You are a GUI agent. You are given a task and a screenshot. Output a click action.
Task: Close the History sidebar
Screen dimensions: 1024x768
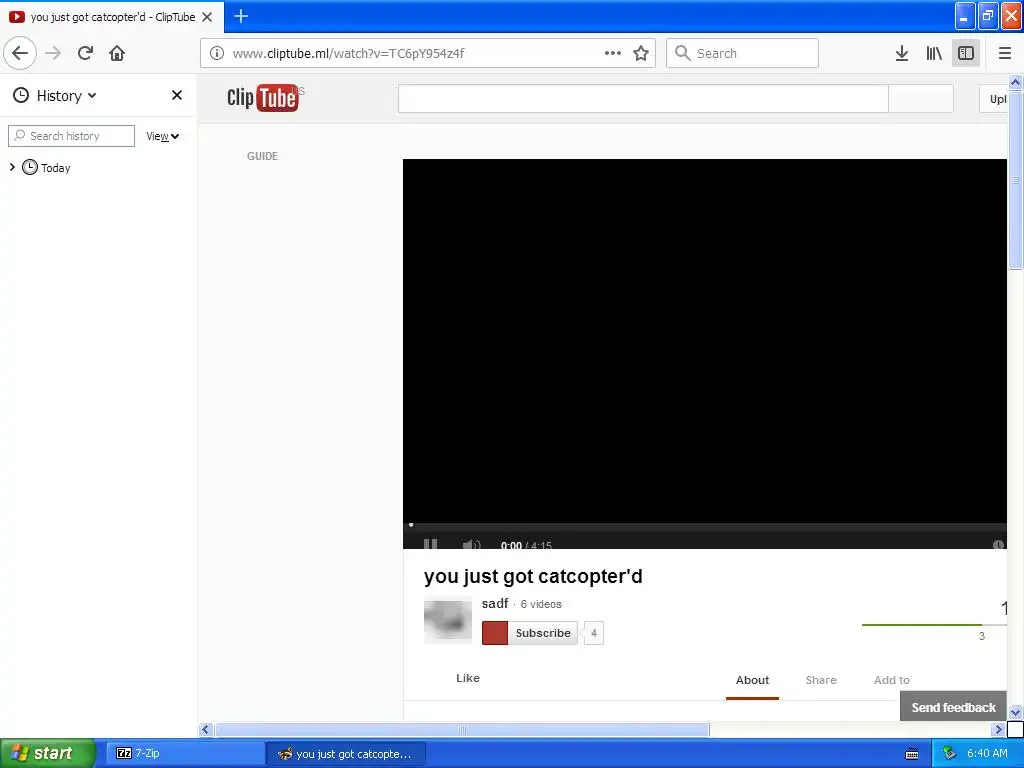176,95
